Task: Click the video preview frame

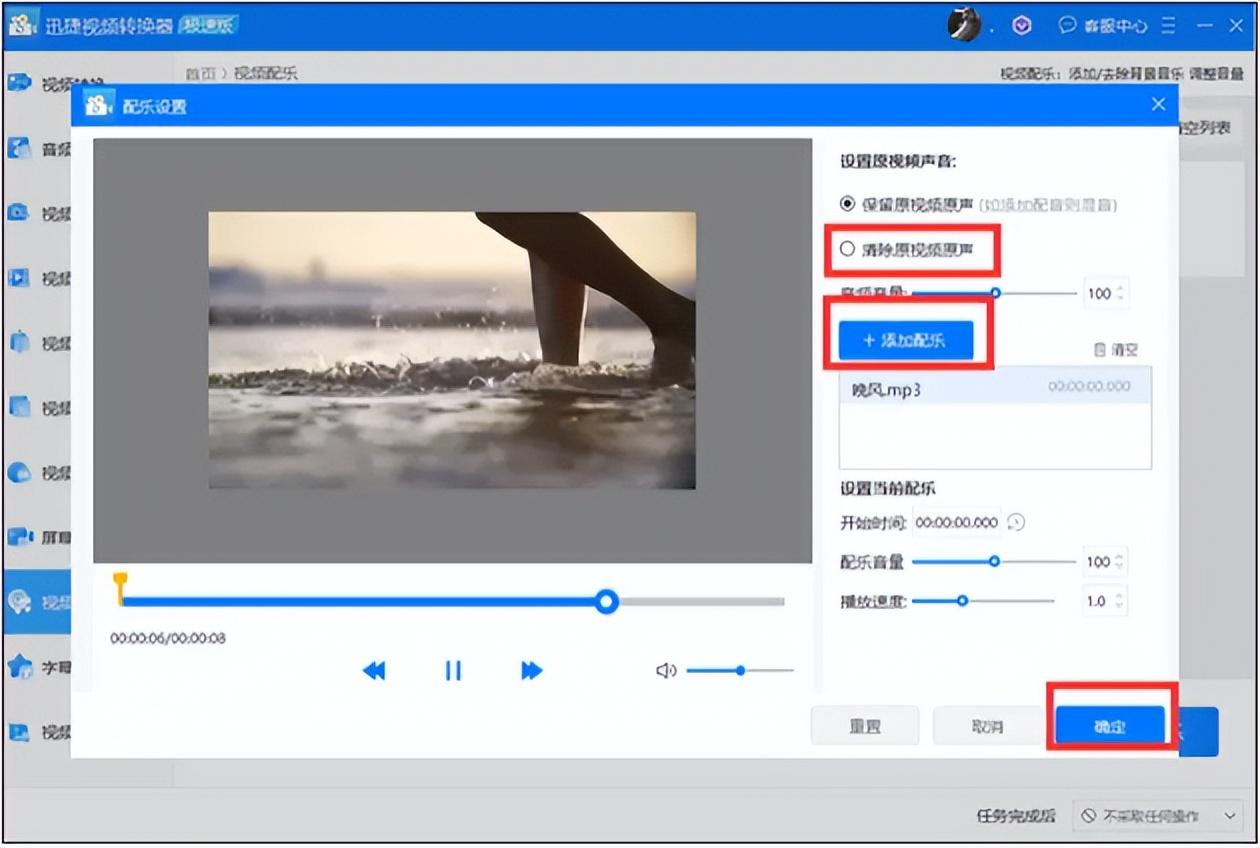Action: pos(452,350)
